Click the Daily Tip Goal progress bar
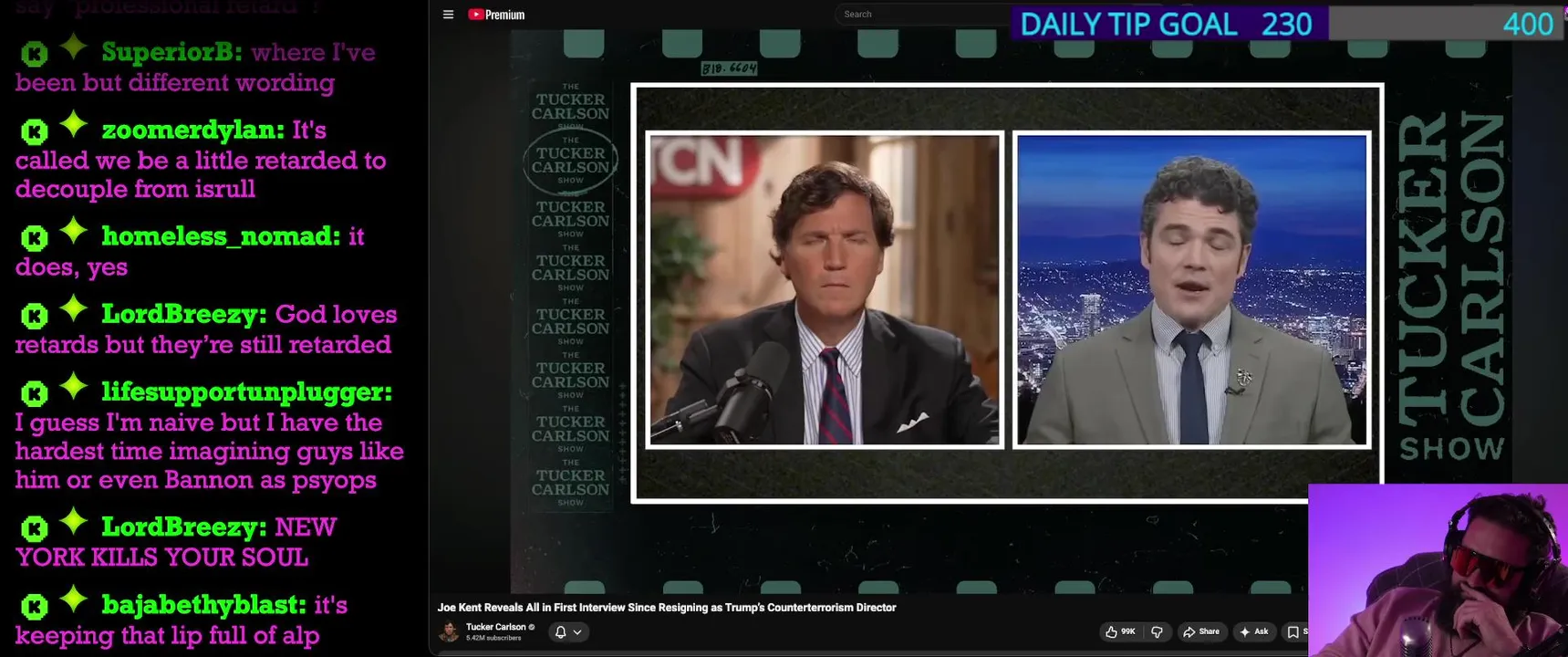Screen dimensions: 1568x657 click(x=1289, y=24)
